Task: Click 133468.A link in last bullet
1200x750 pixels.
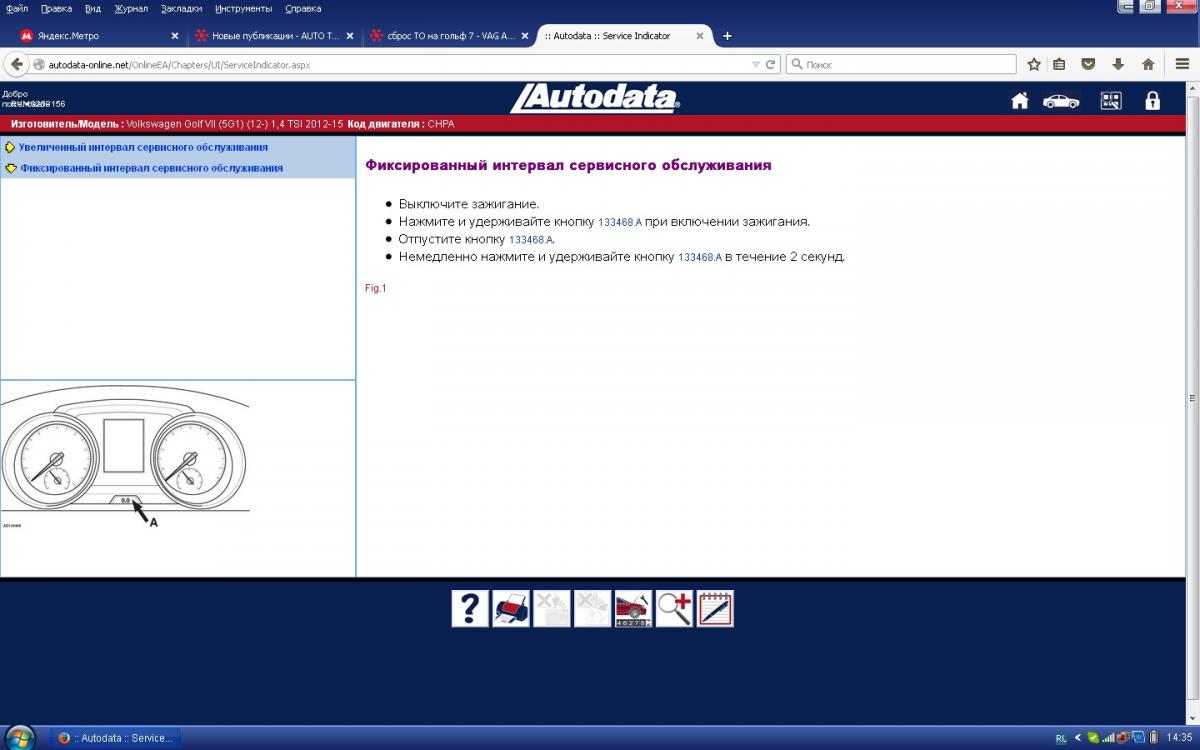Action: tap(700, 257)
